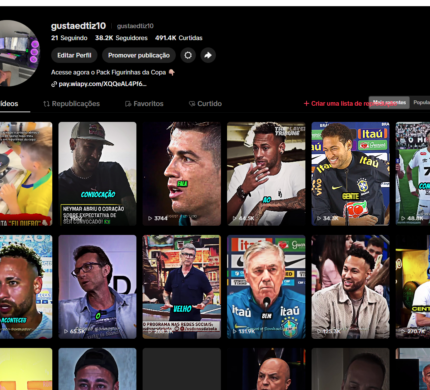This screenshot has height=390, width=430.
Task: Open the blank dark thumbnail in third row
Action: 182,369
